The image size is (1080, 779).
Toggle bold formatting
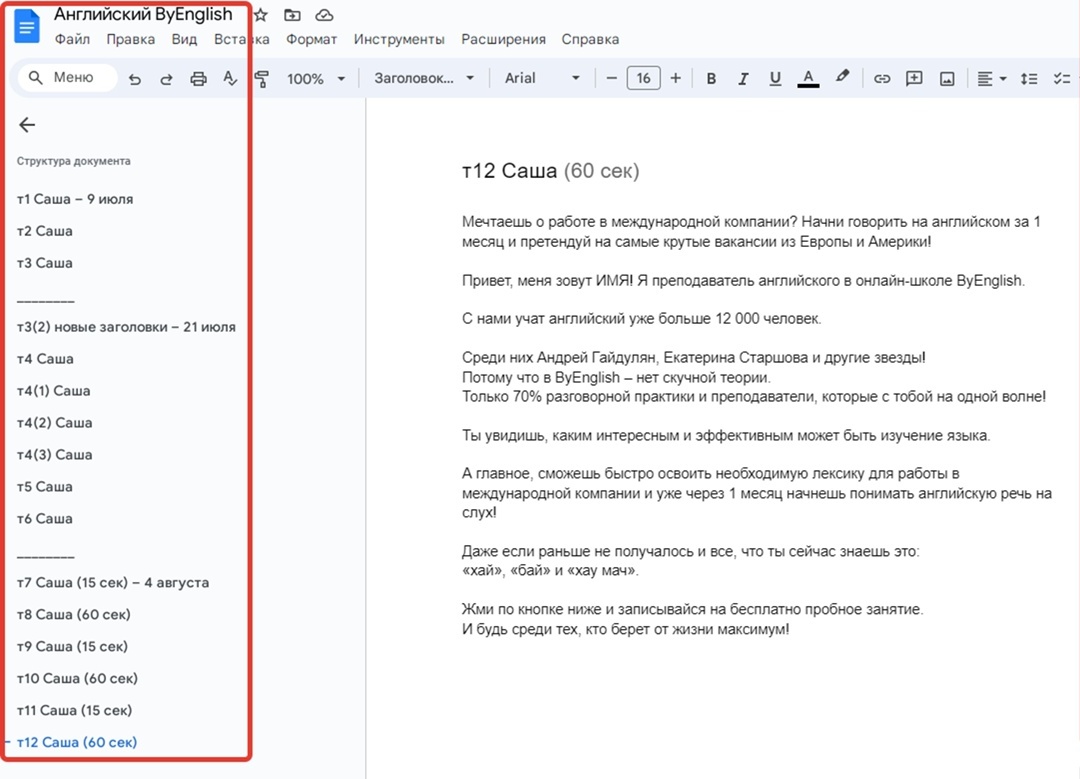[712, 79]
